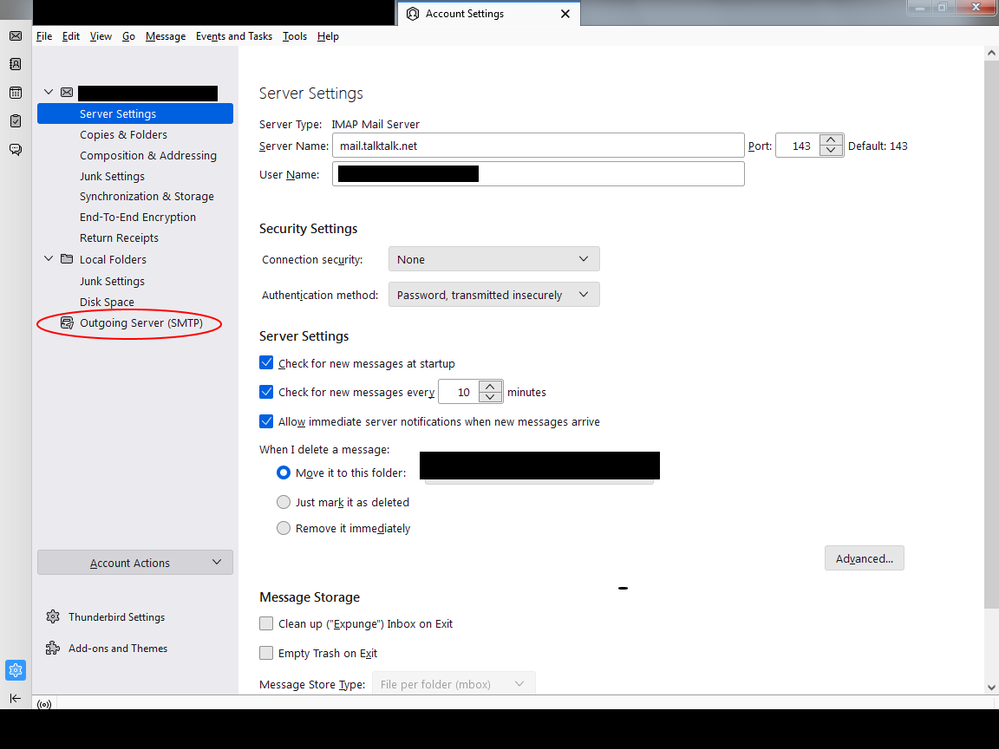999x749 pixels.
Task: Select Junk Settings under Local Folders
Action: click(112, 281)
